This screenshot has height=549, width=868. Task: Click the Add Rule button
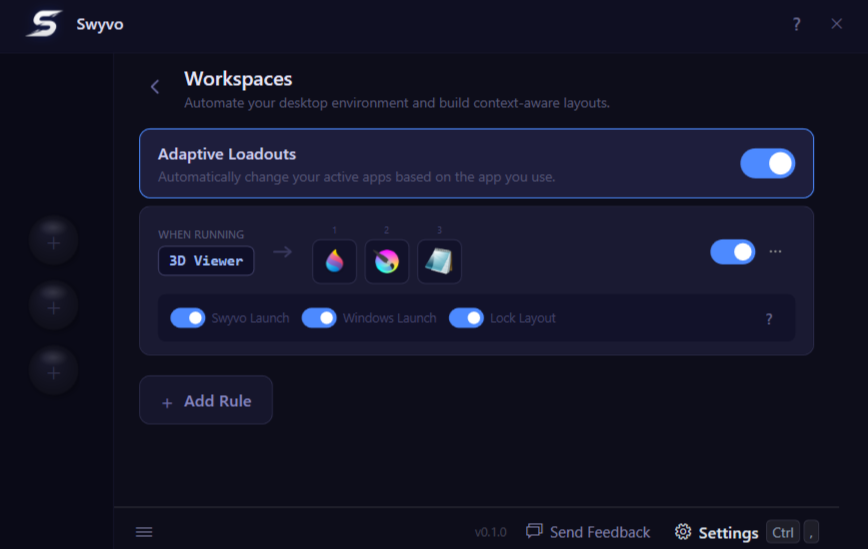[x=206, y=400]
